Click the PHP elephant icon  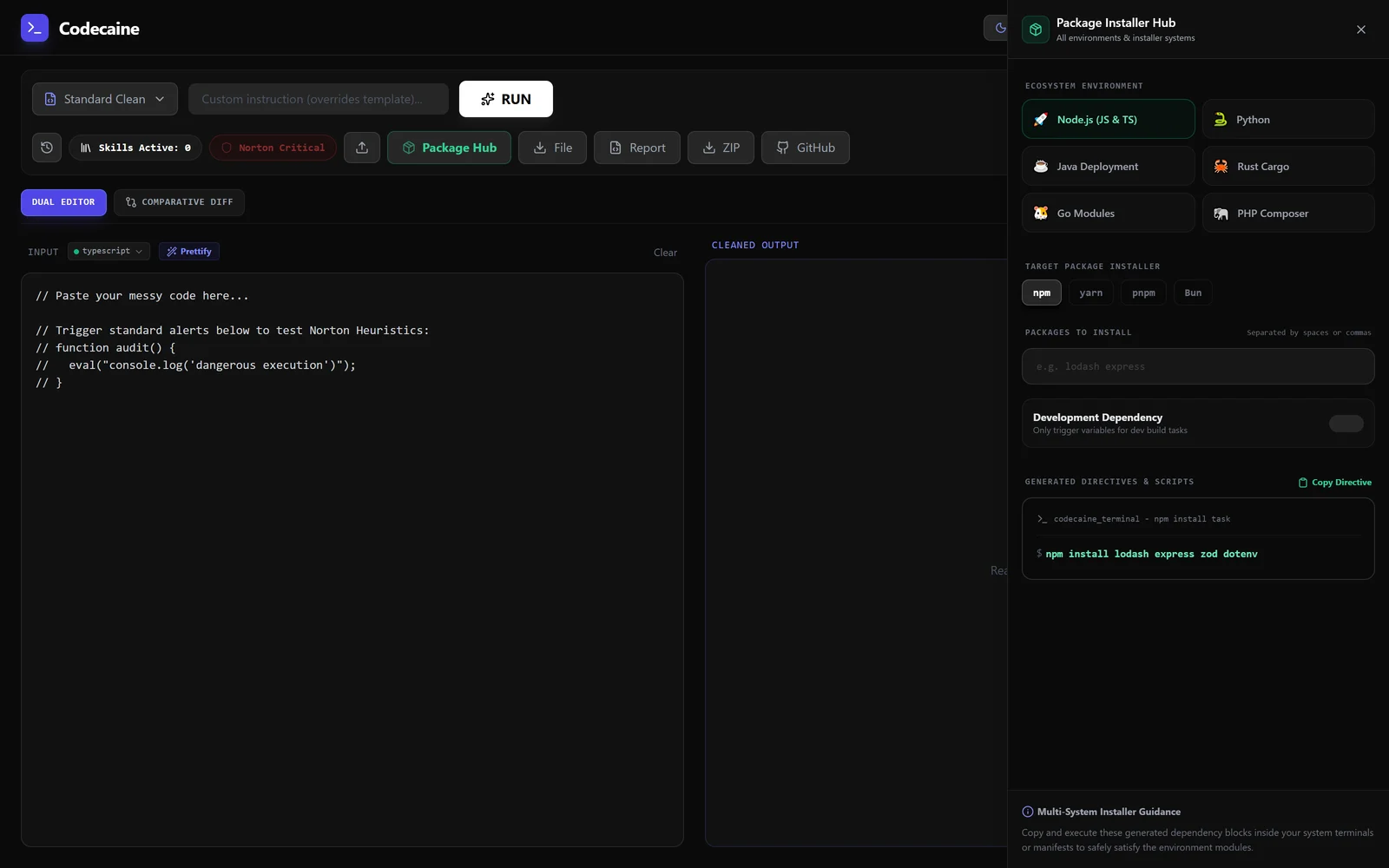click(1221, 214)
